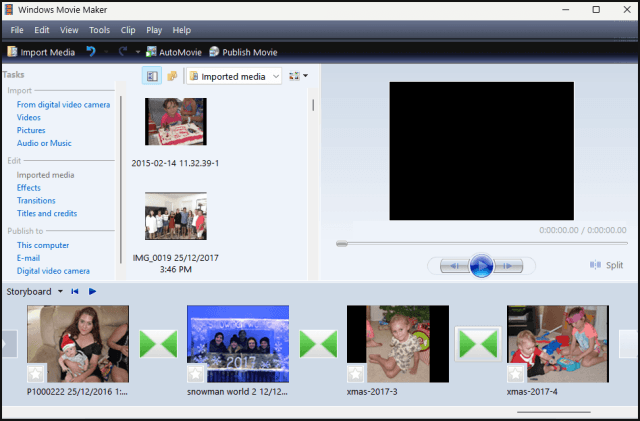Publish to E-mail link

[x=28, y=258]
